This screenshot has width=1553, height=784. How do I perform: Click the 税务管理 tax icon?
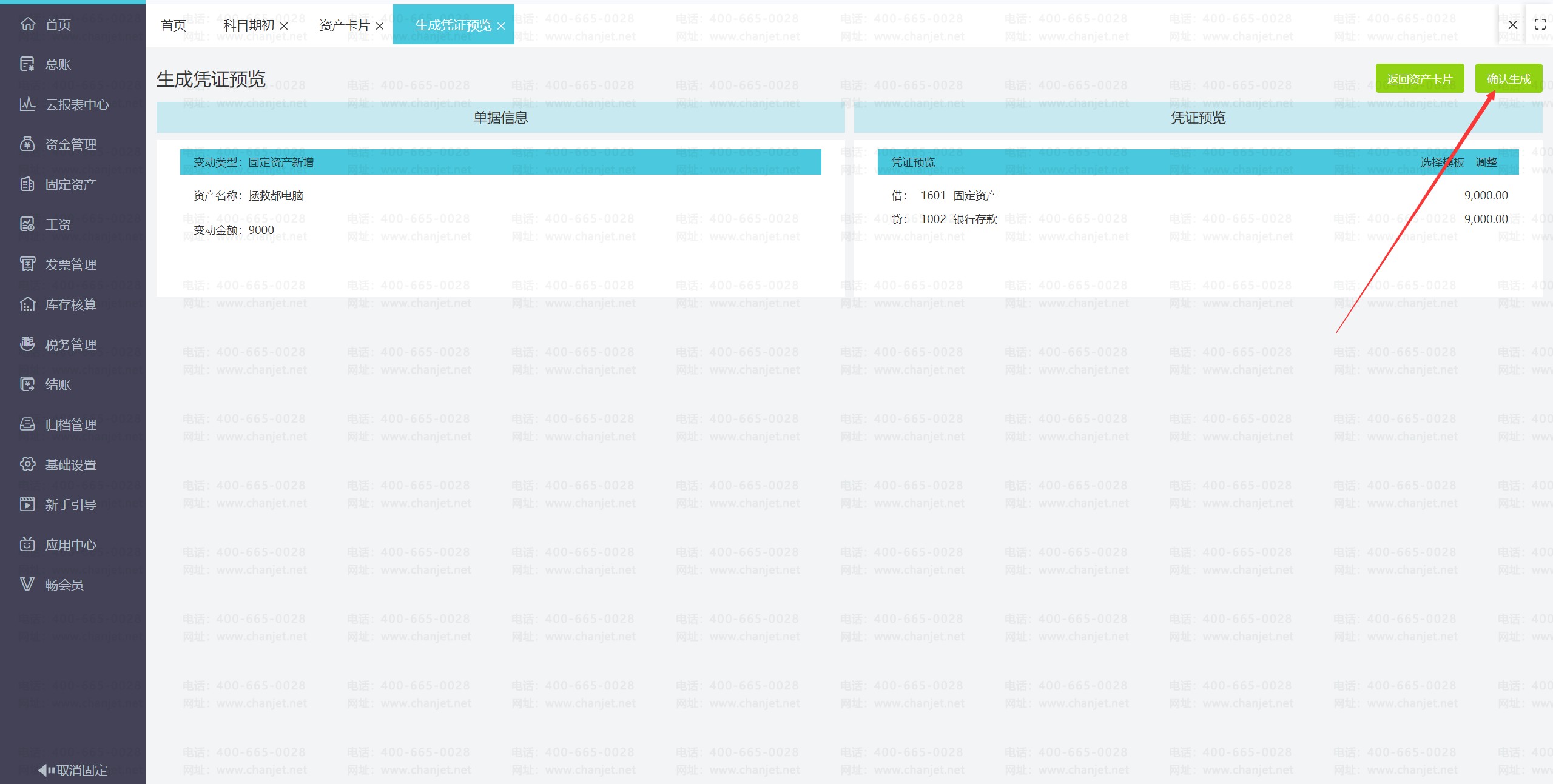tap(27, 344)
